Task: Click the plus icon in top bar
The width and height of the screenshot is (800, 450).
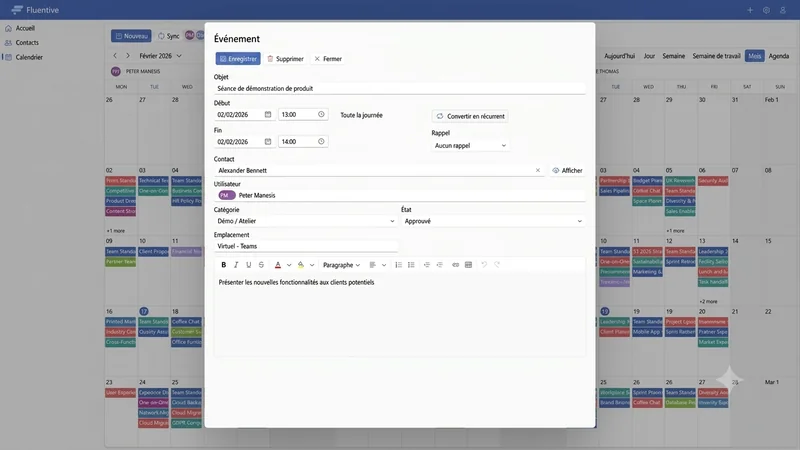Action: pos(750,10)
